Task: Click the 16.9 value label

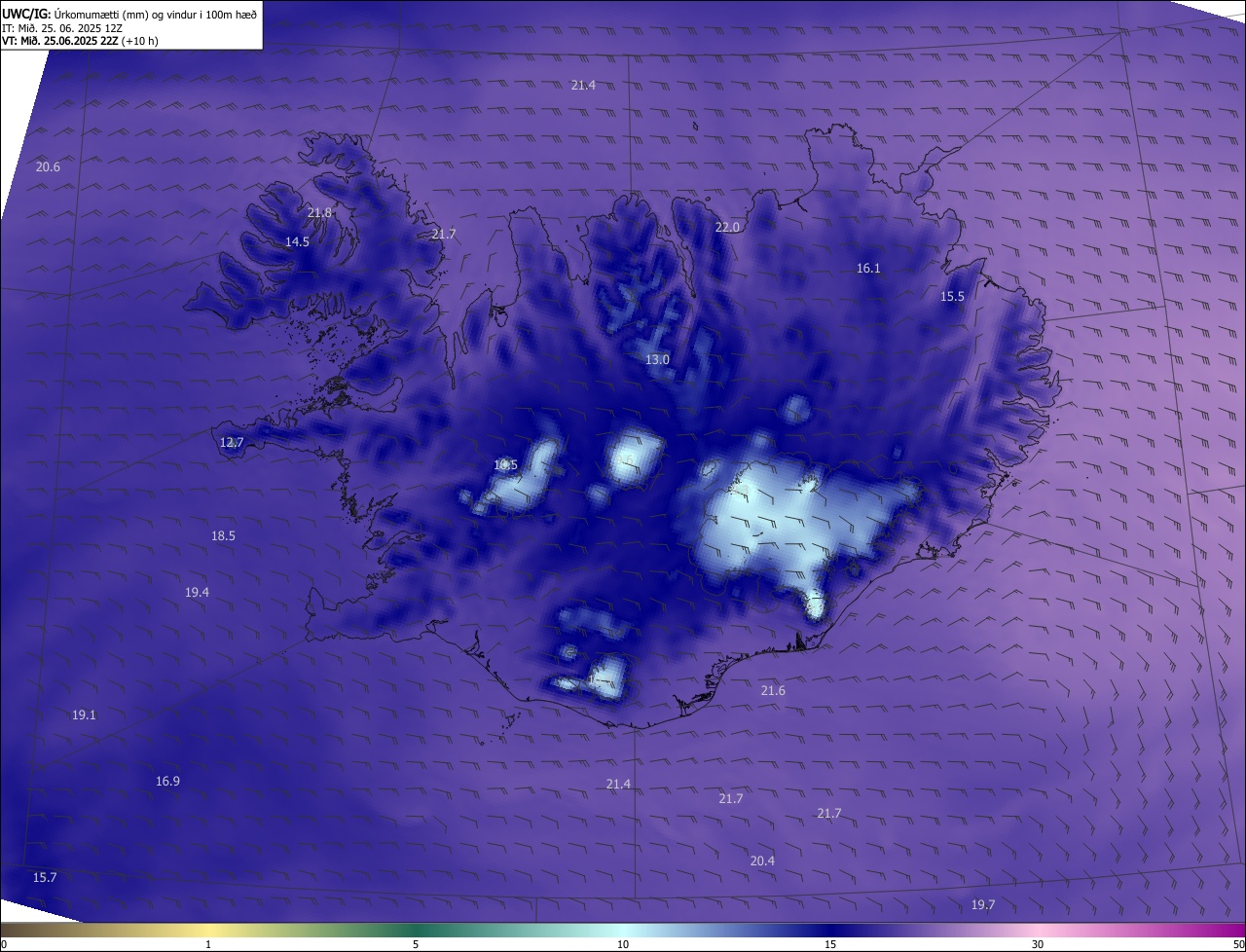Action: click(x=167, y=782)
